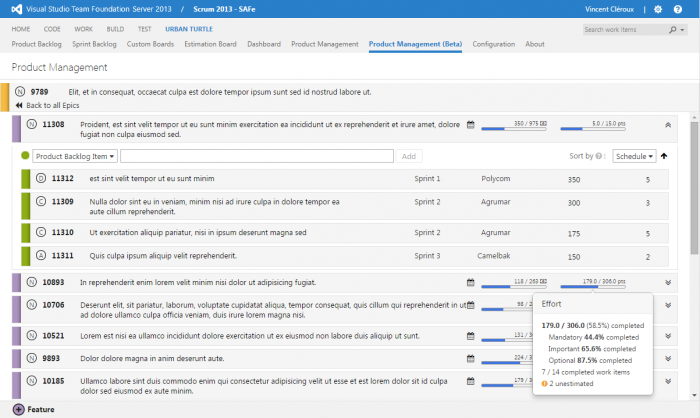
Task: Open calendar icon for feature 10893
Action: click(471, 282)
